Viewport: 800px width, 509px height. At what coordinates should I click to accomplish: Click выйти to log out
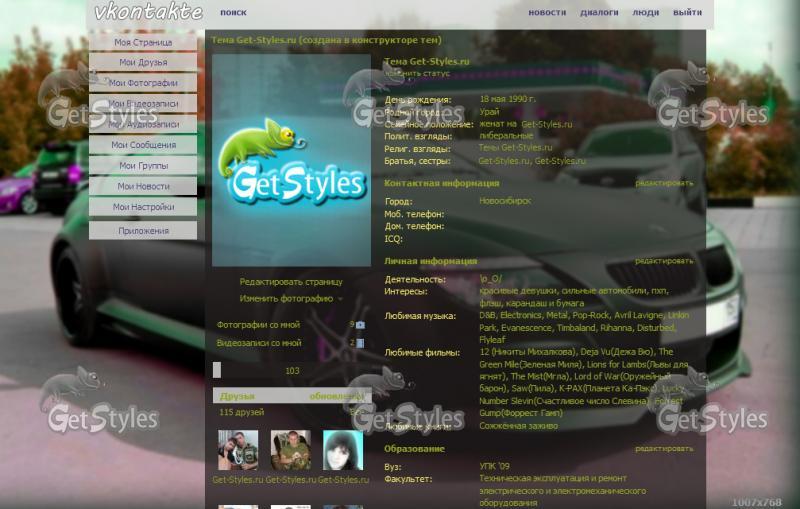click(x=687, y=13)
